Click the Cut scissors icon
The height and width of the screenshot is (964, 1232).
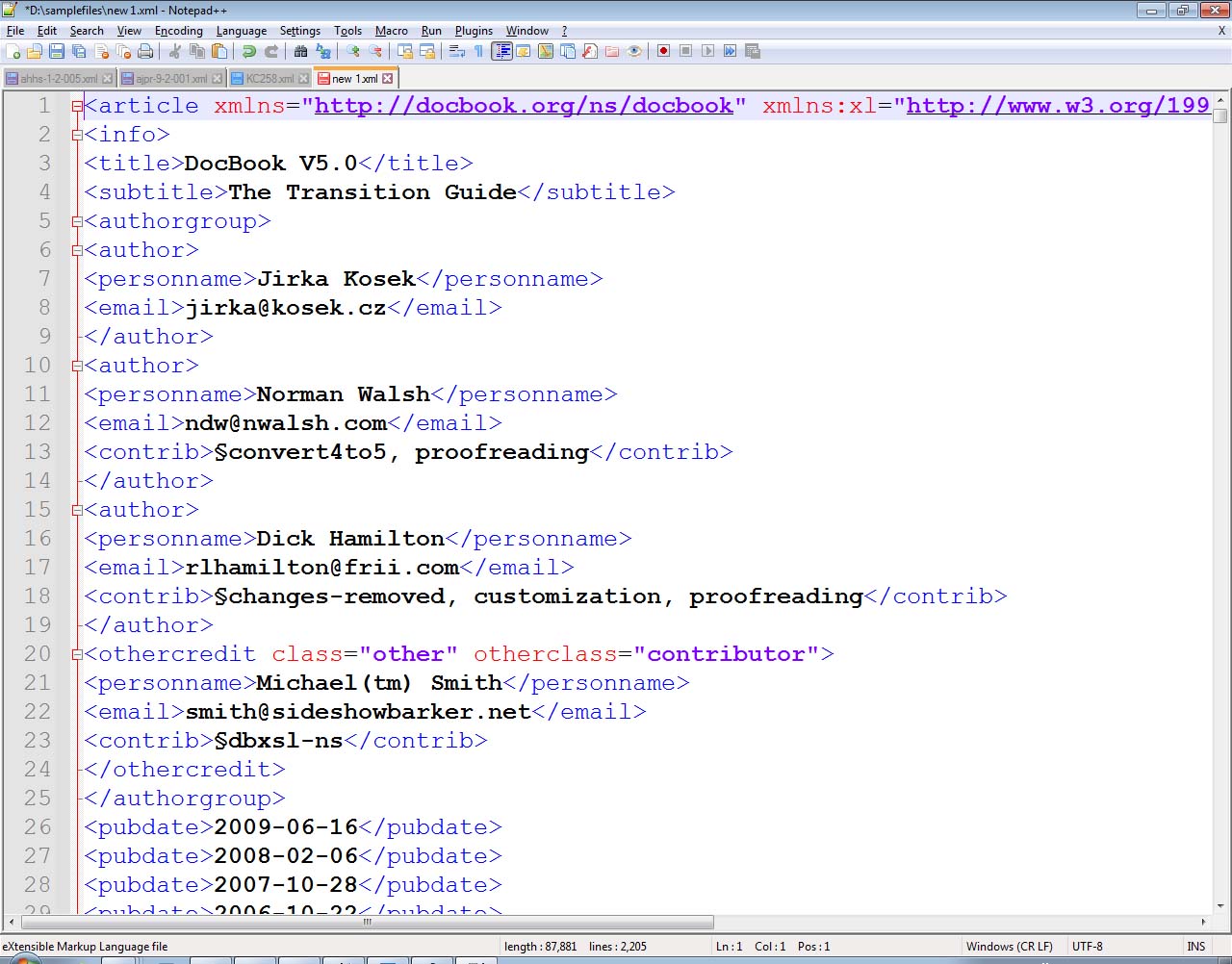175,51
